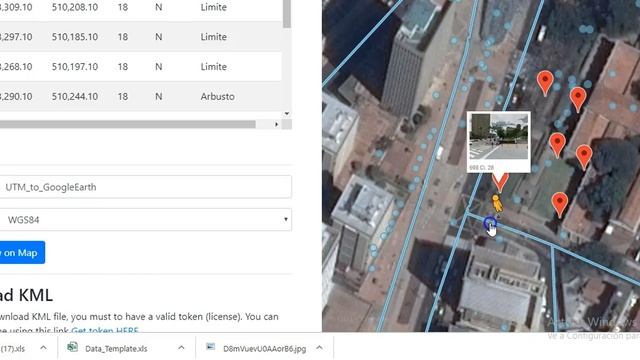
Task: Expand options for D8mVuevU0AAorB6.jpg download
Action: [x=320, y=348]
